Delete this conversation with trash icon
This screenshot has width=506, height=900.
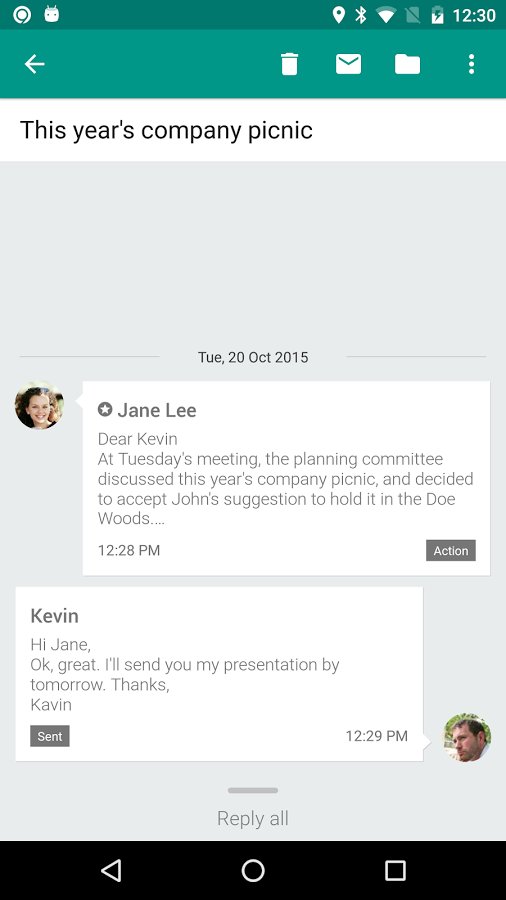click(x=290, y=64)
